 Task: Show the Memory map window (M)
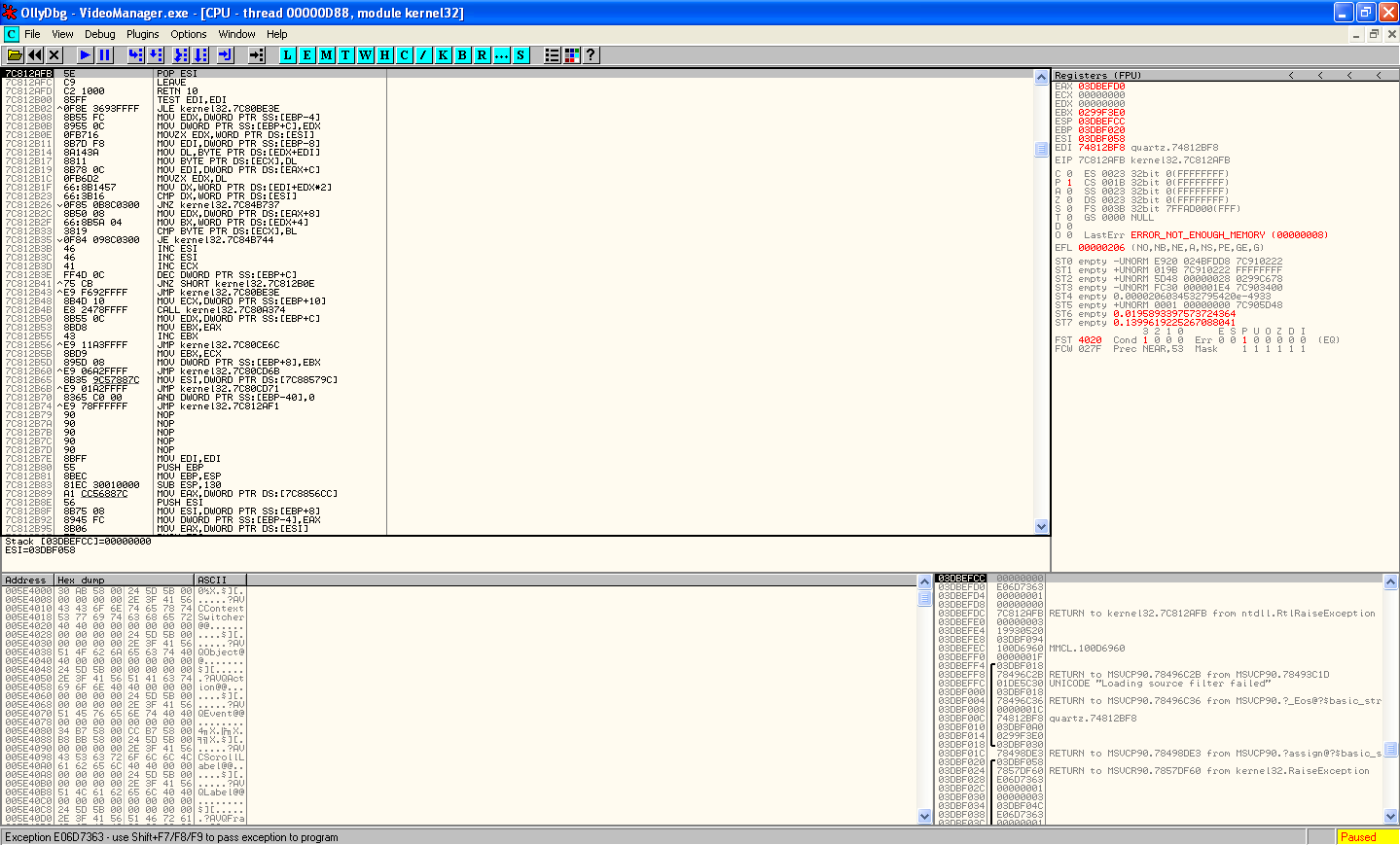[x=326, y=55]
